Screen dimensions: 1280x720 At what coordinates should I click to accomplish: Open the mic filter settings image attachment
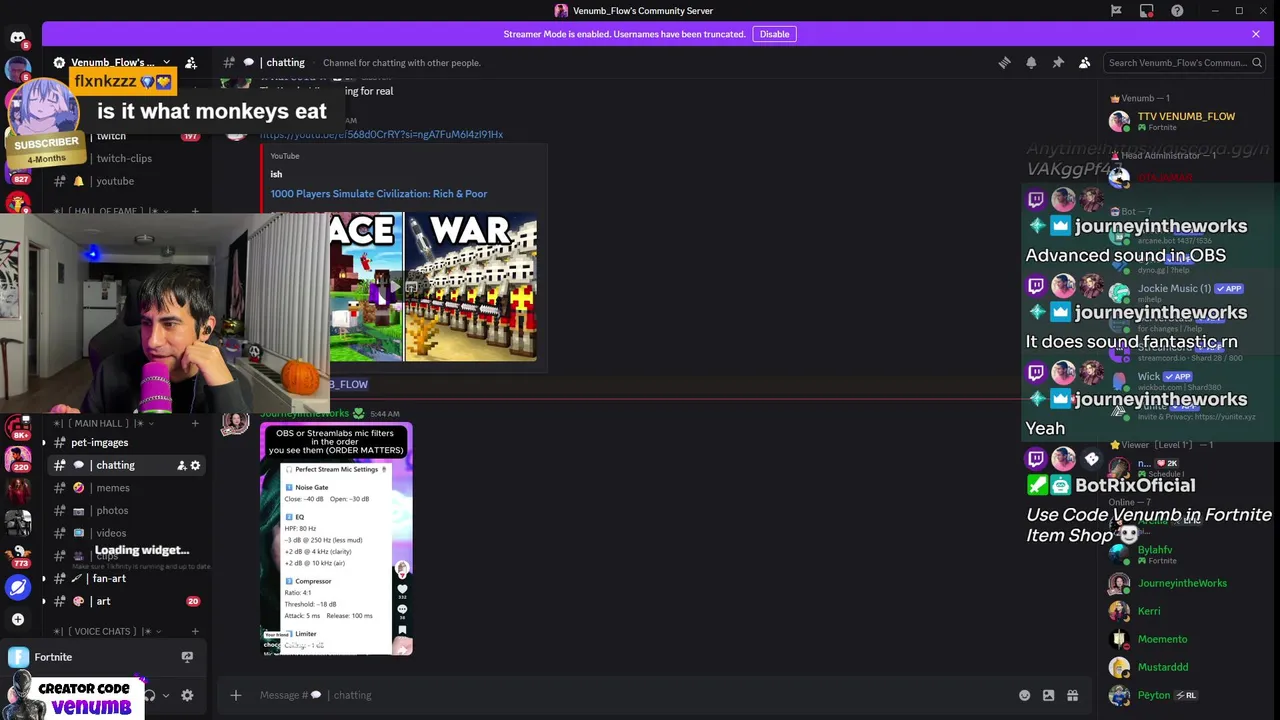point(336,539)
